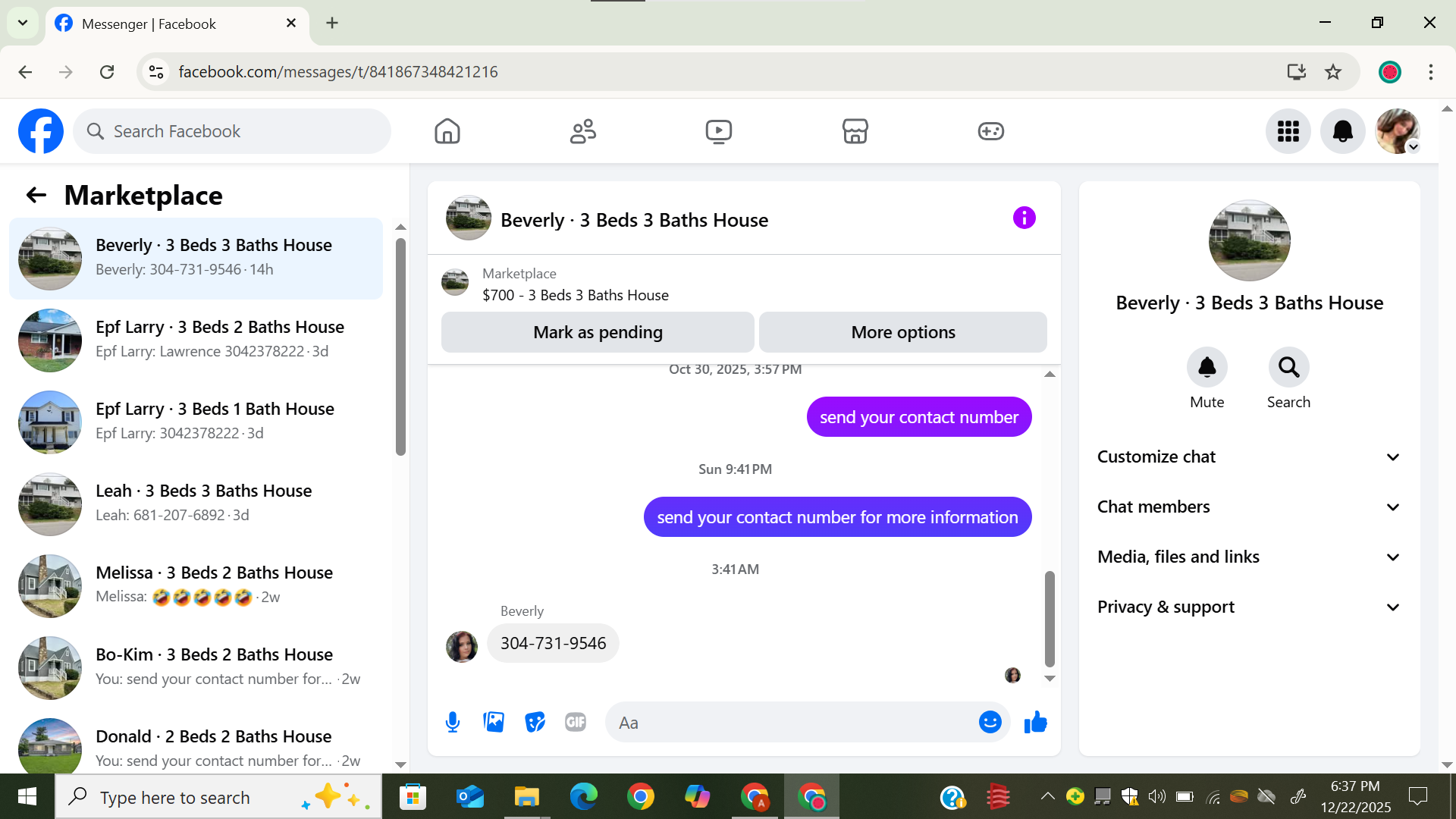Viewport: 1456px width, 819px height.
Task: Send a thumbs-up like
Action: 1035,722
